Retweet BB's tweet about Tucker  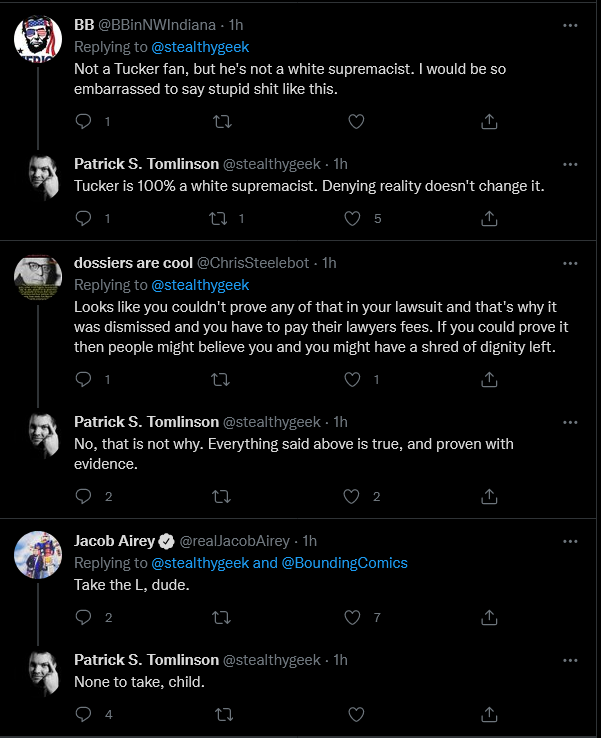click(x=222, y=122)
